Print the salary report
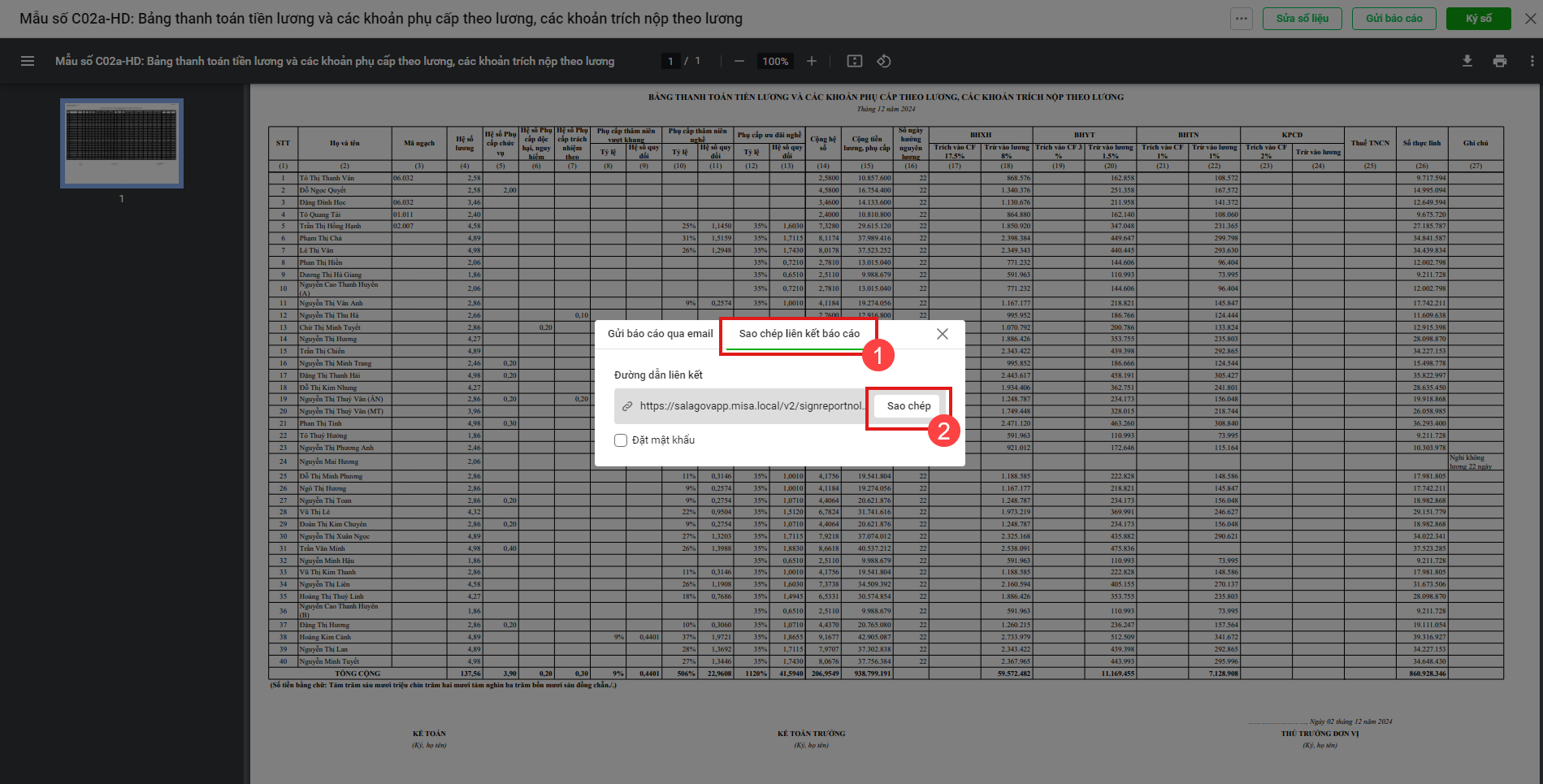The height and width of the screenshot is (784, 1543). 1499,61
